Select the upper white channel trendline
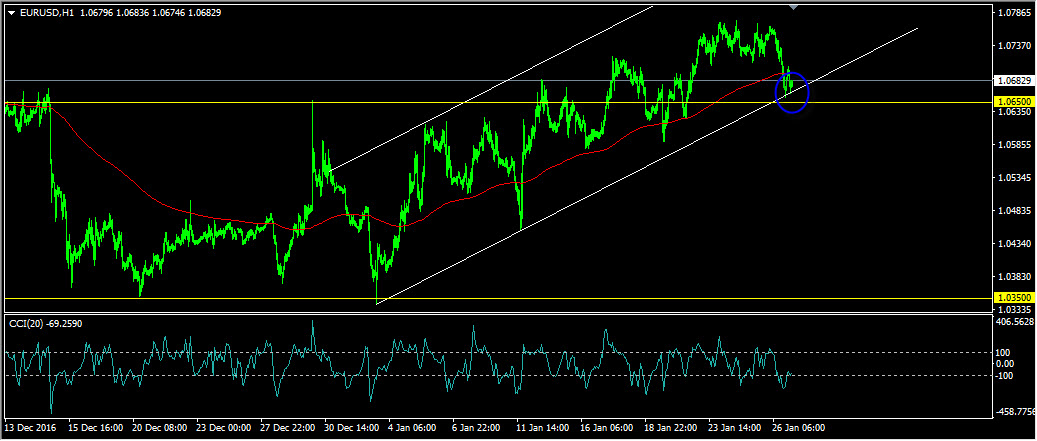Viewport: 1037px width, 441px height. [x=489, y=89]
